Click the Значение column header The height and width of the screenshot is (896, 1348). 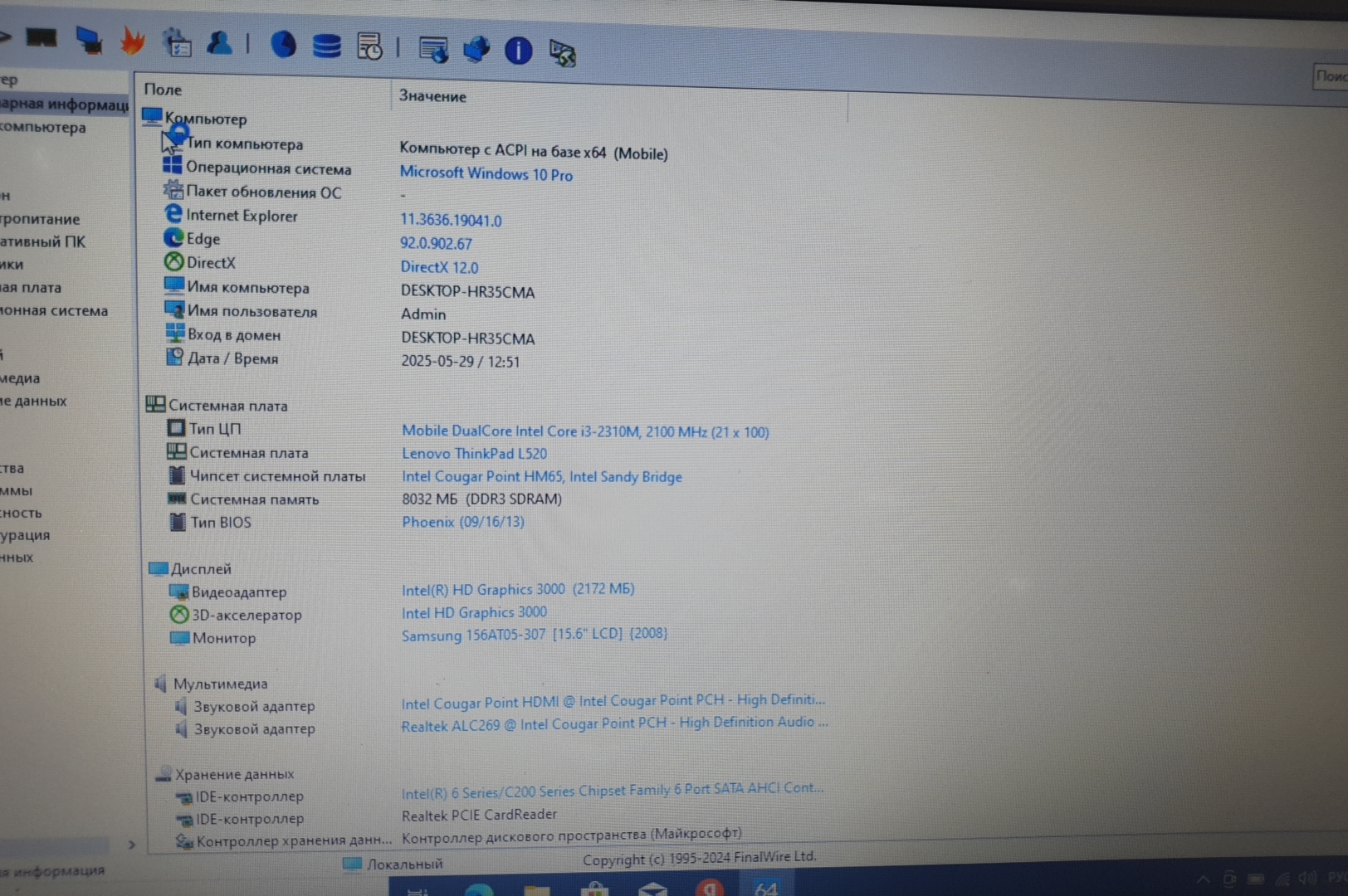tap(432, 96)
